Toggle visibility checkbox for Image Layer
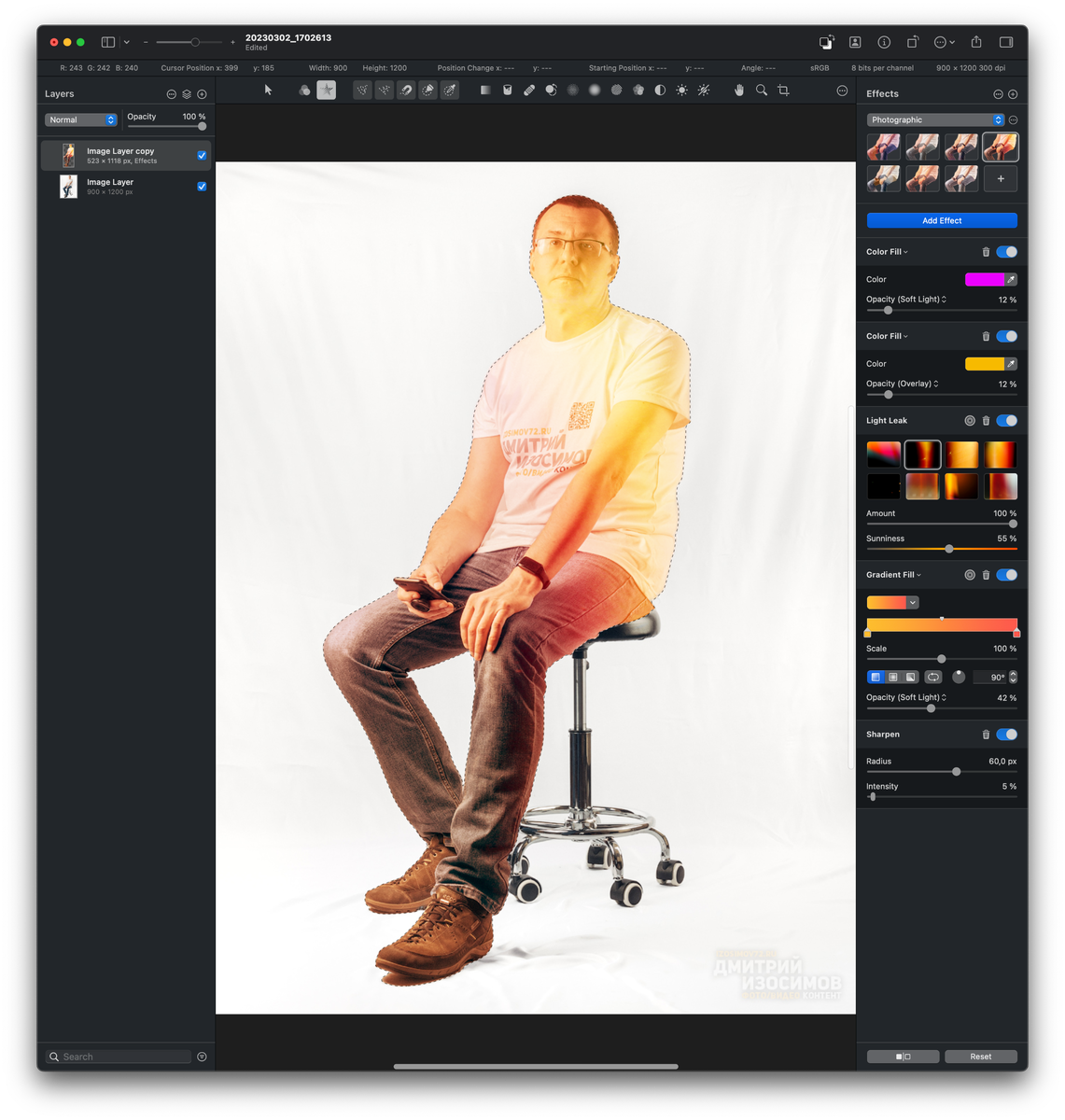The width and height of the screenshot is (1065, 1120). click(x=202, y=187)
